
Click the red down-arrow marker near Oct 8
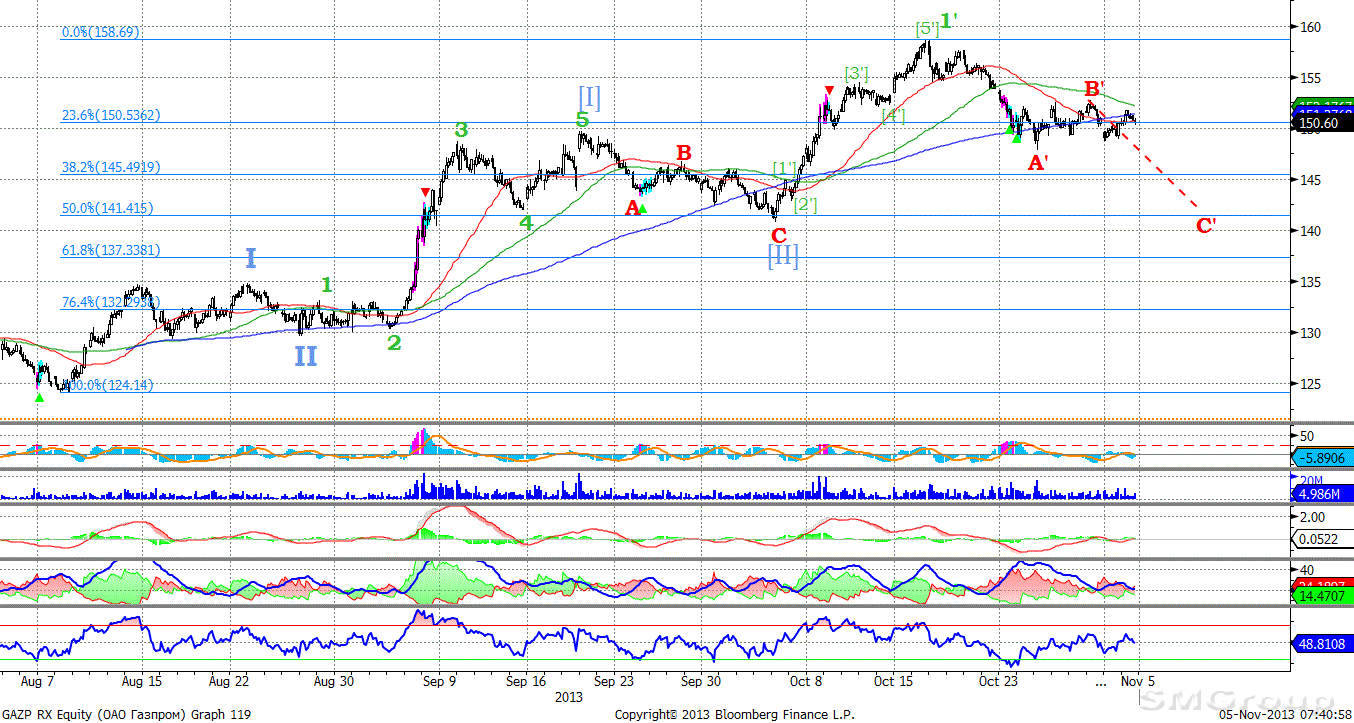(x=828, y=91)
